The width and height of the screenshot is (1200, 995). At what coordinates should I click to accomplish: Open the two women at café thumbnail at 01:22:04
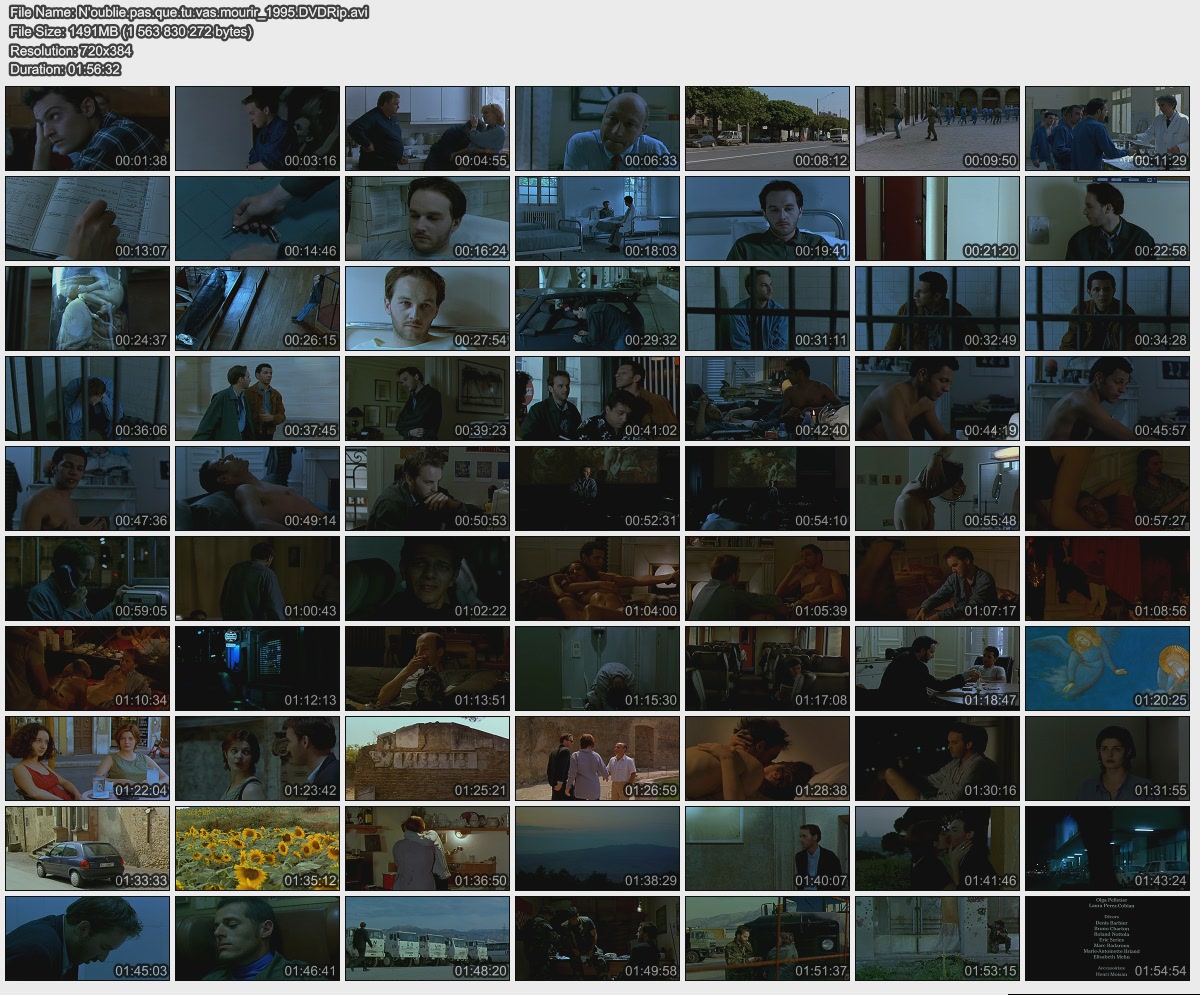[x=87, y=758]
